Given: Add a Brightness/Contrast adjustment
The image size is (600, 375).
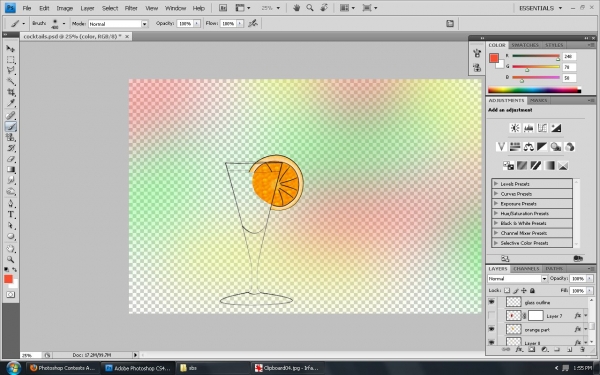Looking at the screenshot, I should point(515,128).
